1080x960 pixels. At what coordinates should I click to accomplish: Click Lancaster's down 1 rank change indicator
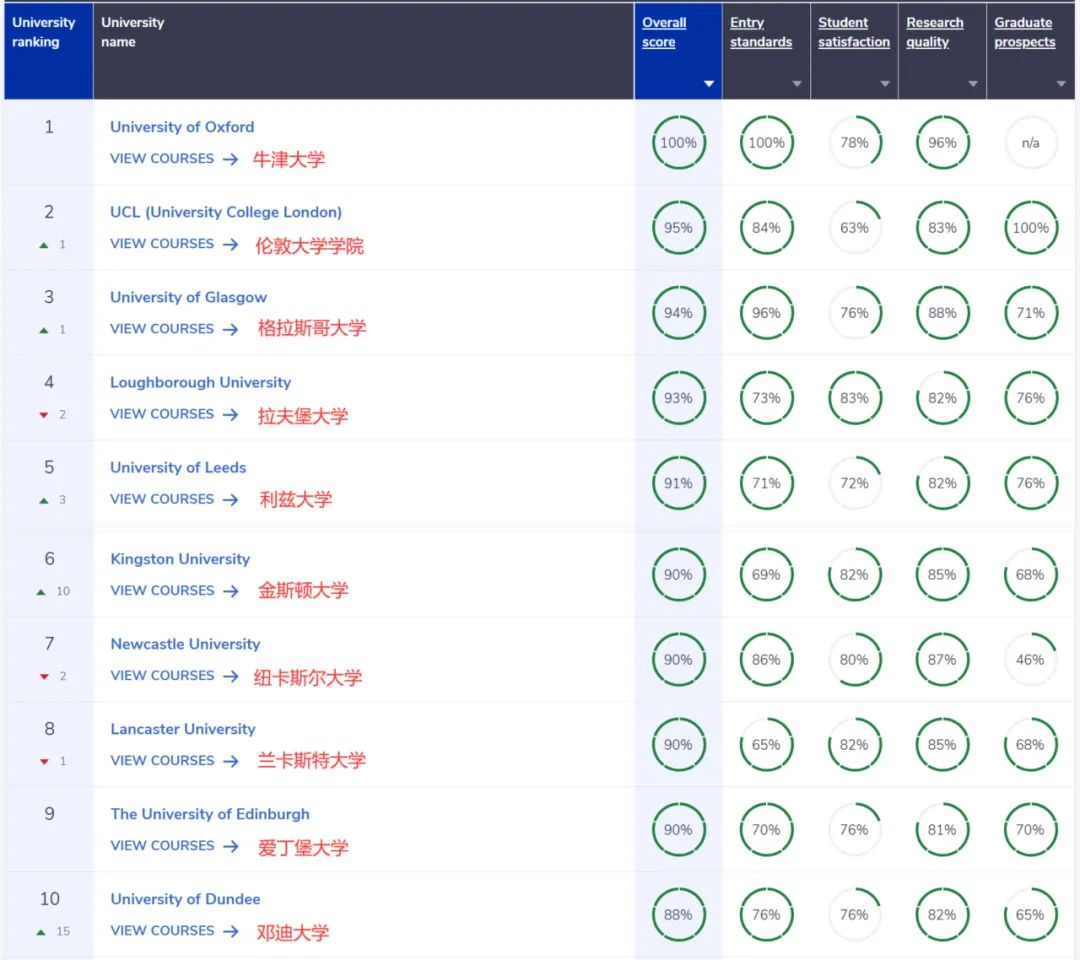53,762
